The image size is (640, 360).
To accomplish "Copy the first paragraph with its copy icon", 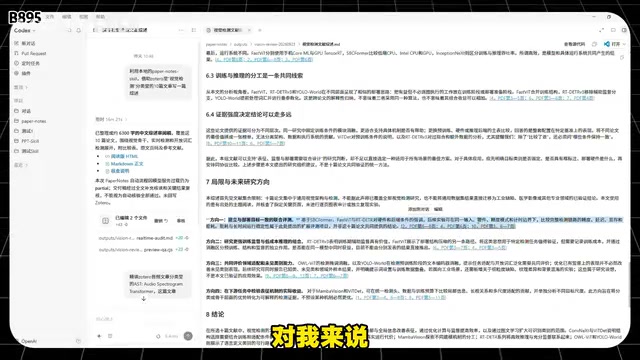I will point(622,58).
